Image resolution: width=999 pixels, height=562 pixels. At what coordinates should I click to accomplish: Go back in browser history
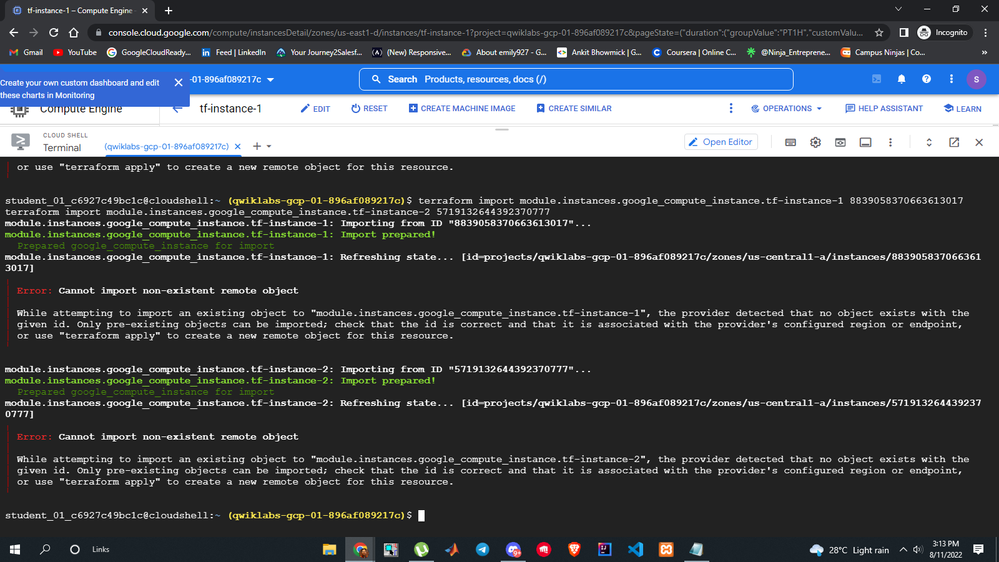[x=13, y=32]
